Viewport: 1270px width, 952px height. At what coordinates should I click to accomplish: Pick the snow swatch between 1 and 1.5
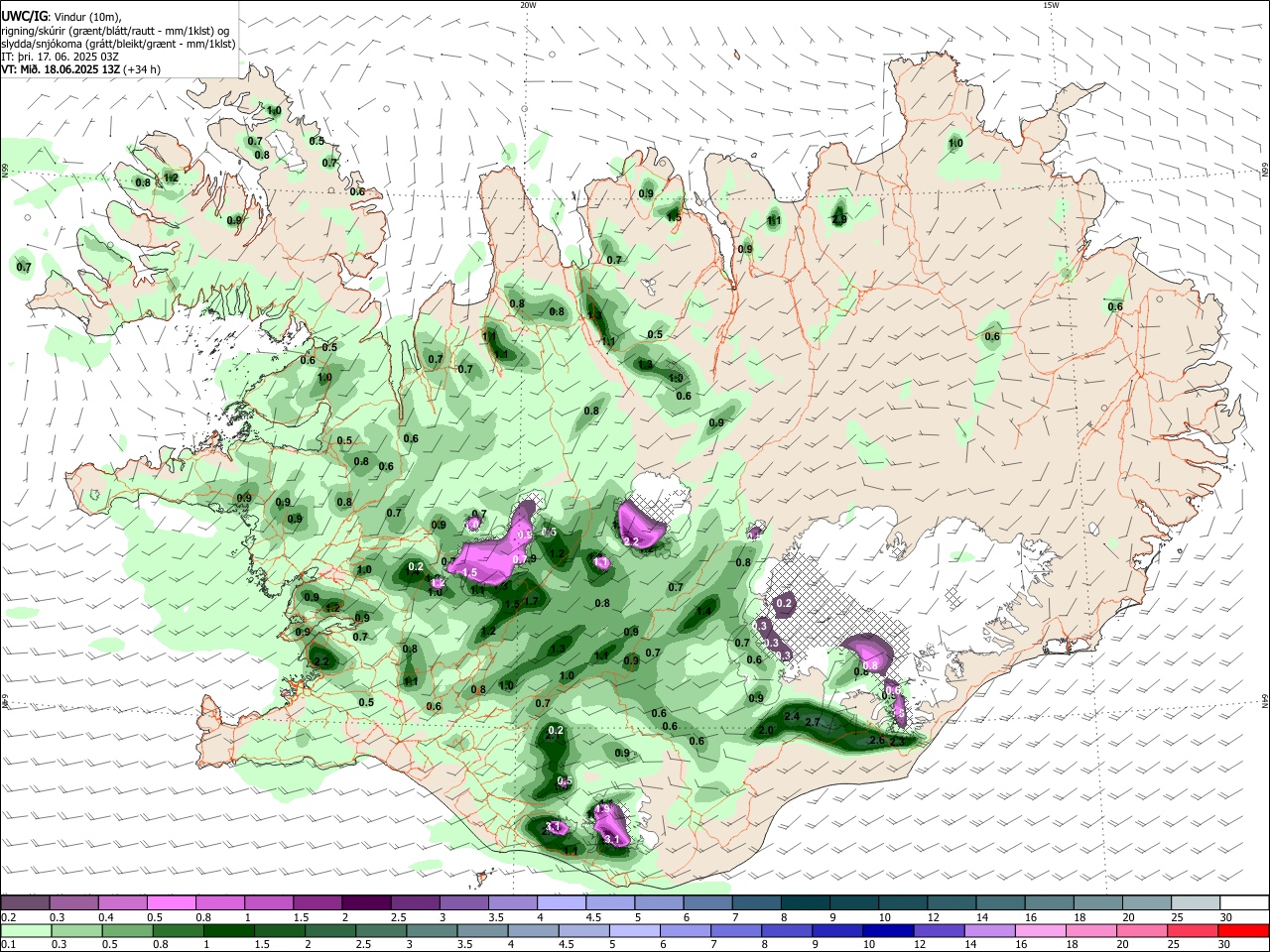(268, 902)
